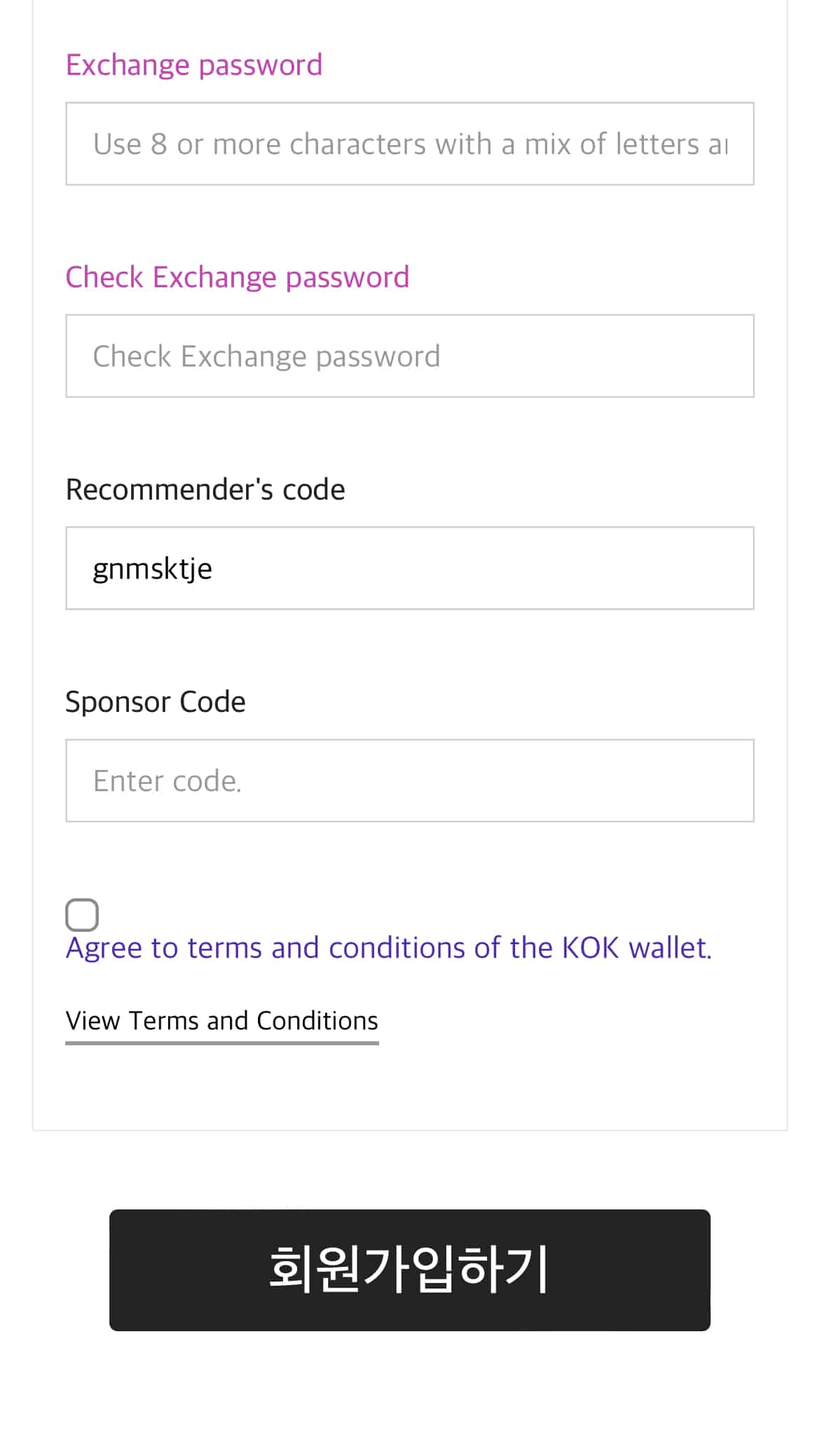Select the Recommender's code field containing gnmsktje
The width and height of the screenshot is (820, 1456).
(x=409, y=568)
